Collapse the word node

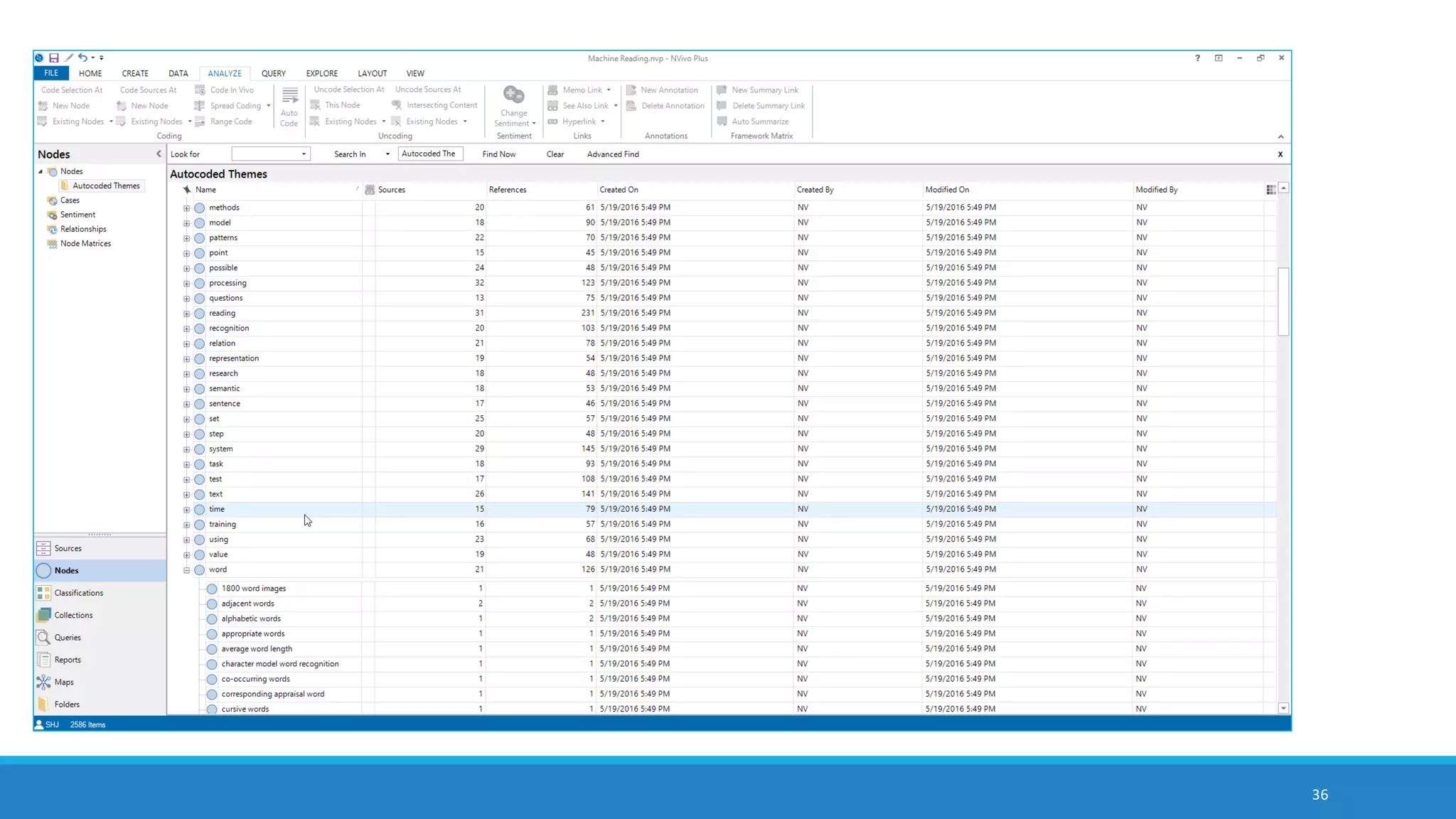tap(187, 570)
